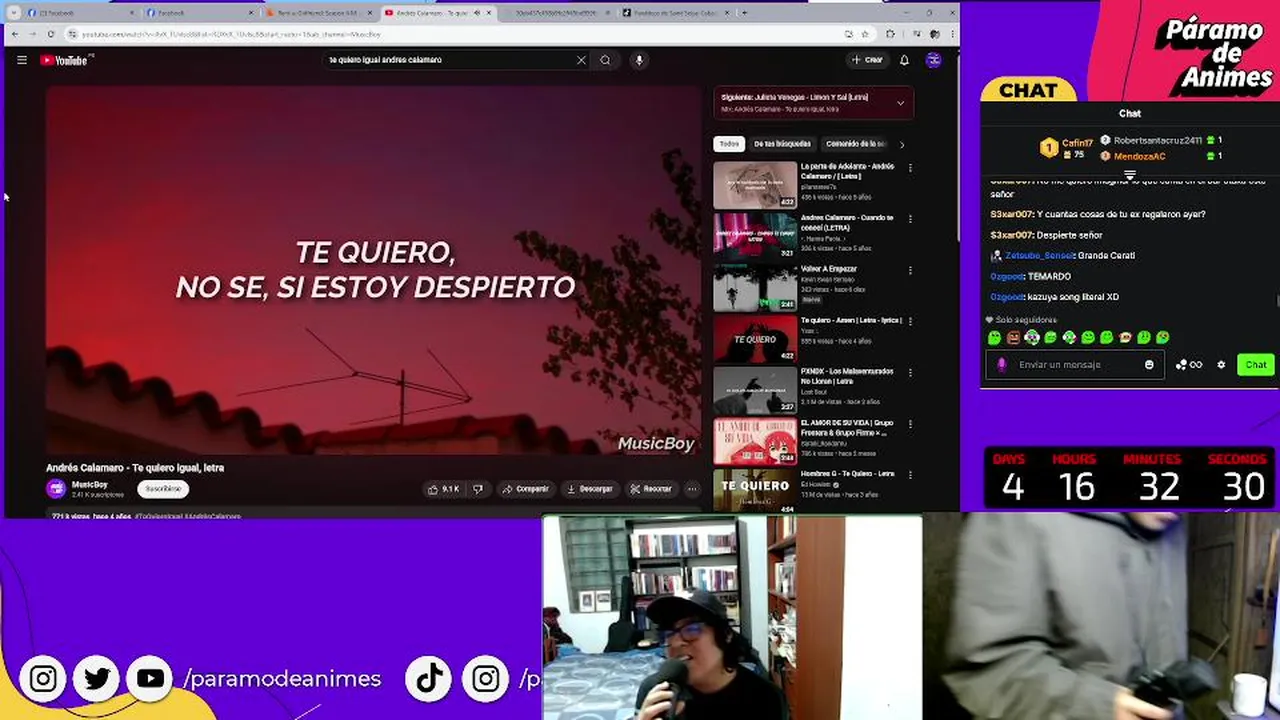This screenshot has height=720, width=1280.
Task: Click the Compartir share button
Action: point(525,489)
